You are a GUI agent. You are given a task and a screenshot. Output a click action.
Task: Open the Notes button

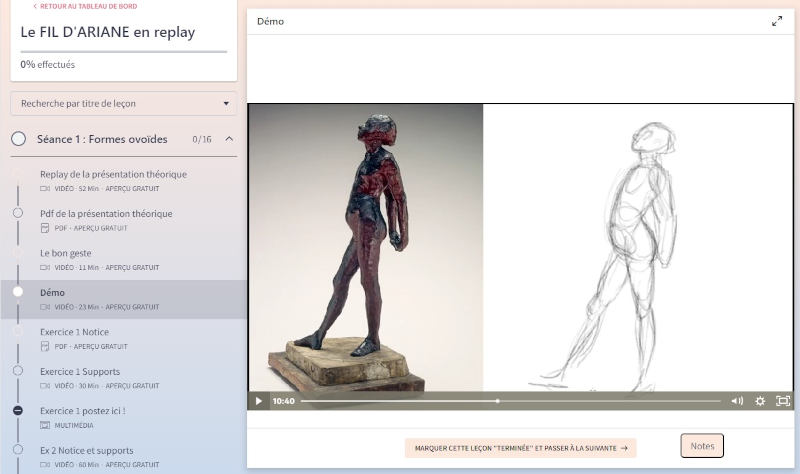[x=702, y=446]
